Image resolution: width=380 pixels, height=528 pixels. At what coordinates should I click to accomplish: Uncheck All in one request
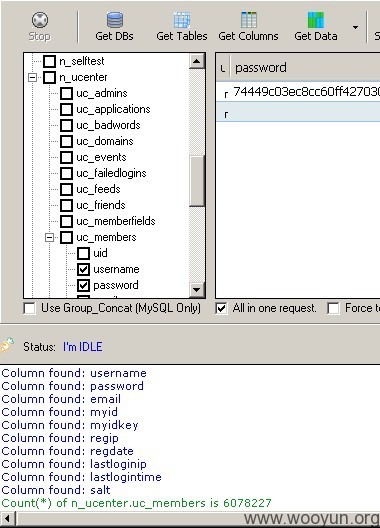tap(221, 308)
